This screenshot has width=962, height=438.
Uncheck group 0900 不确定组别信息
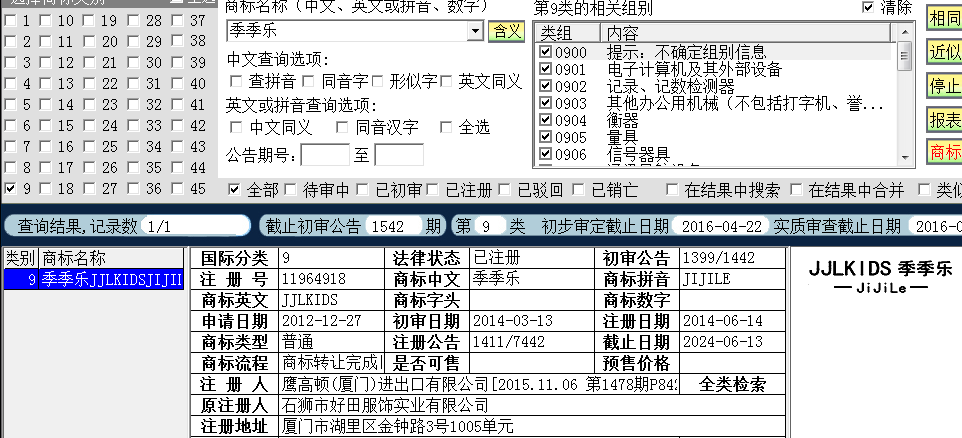tap(545, 52)
